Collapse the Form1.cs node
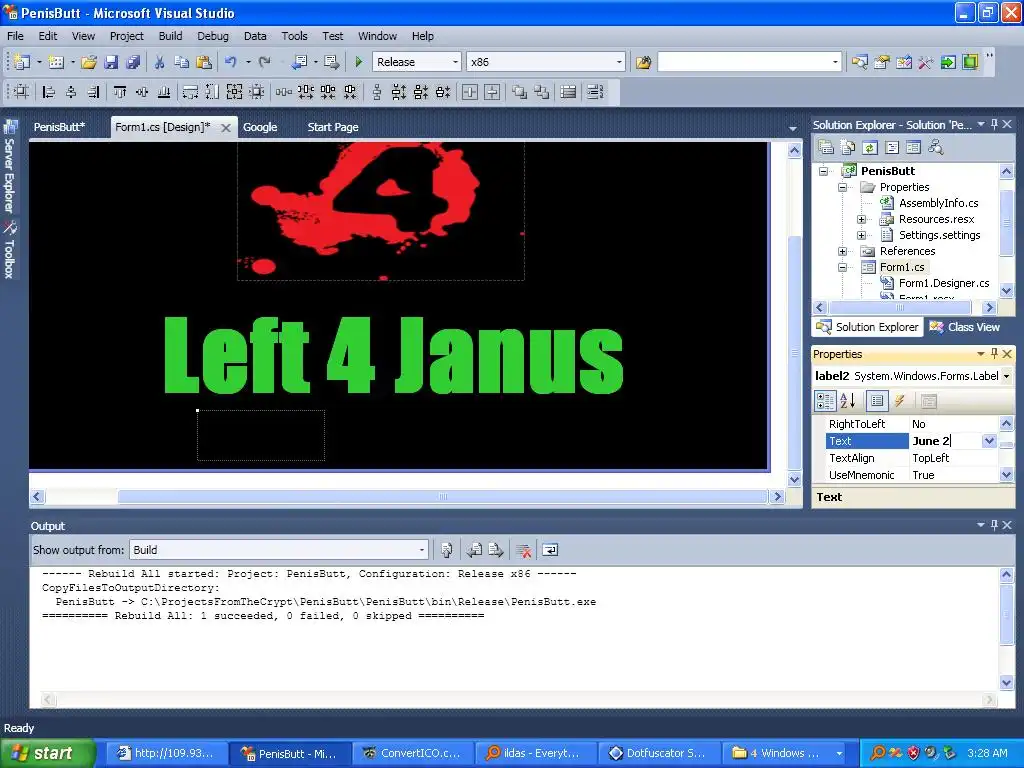 [x=842, y=267]
